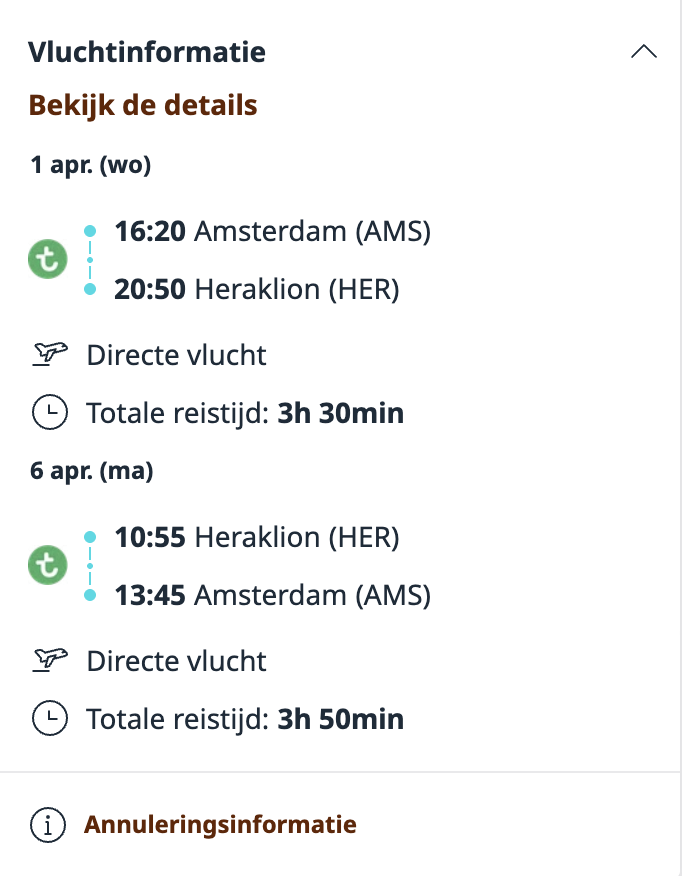
Task: Click the 6 apr. (ma) date heading
Action: 92,470
